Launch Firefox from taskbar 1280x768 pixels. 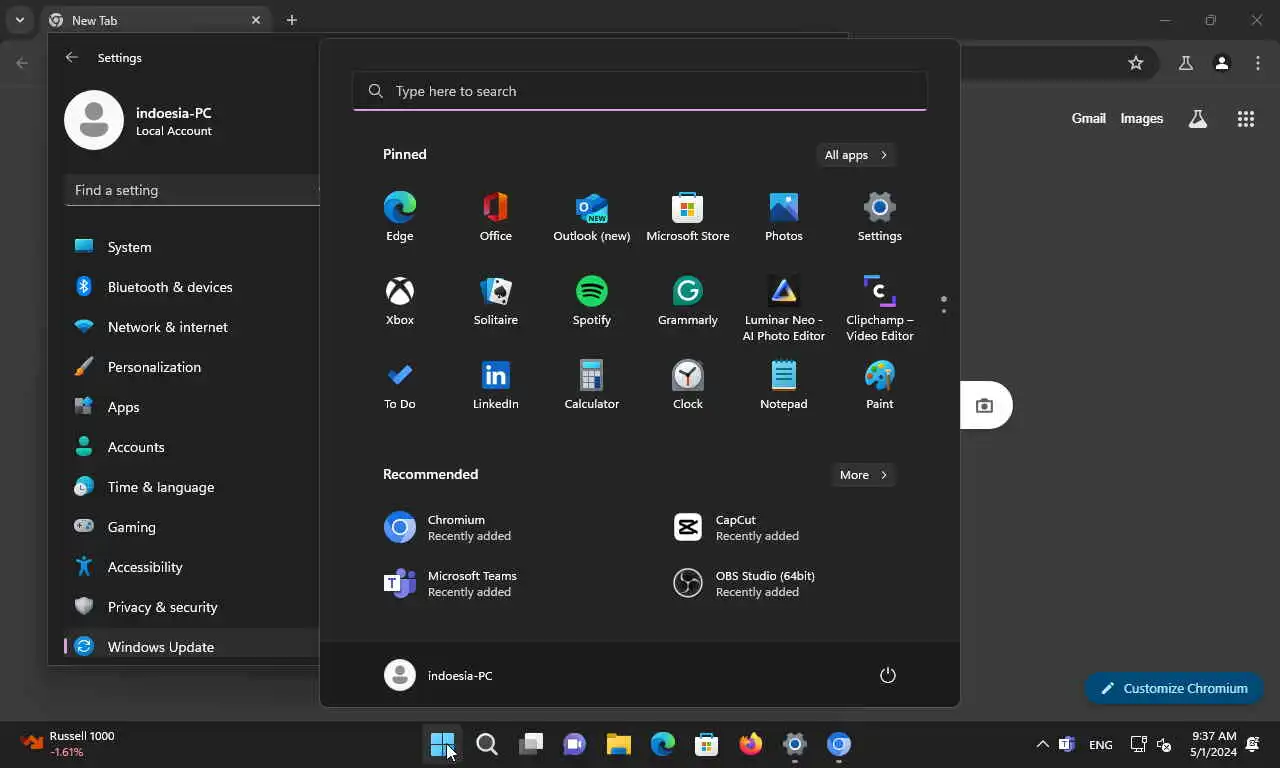pyautogui.click(x=751, y=744)
